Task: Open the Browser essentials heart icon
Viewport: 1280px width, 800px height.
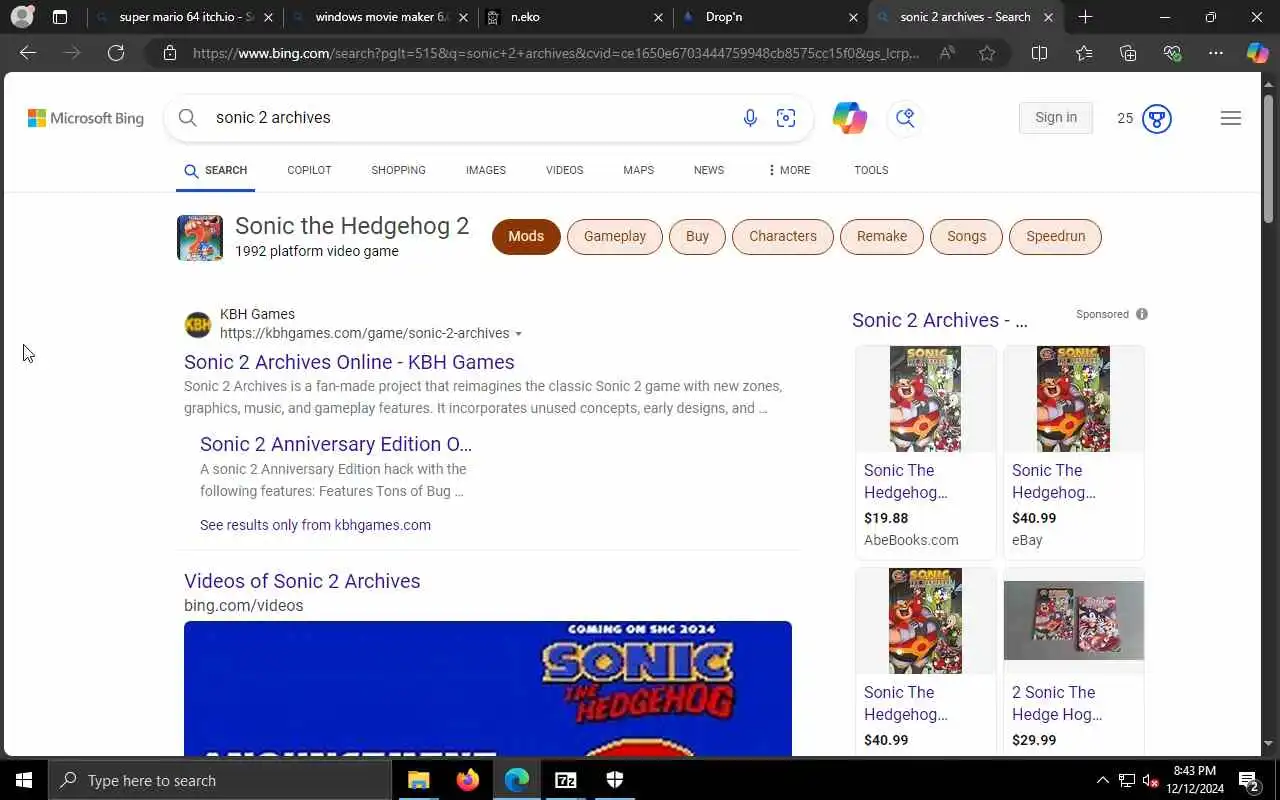Action: [1172, 53]
